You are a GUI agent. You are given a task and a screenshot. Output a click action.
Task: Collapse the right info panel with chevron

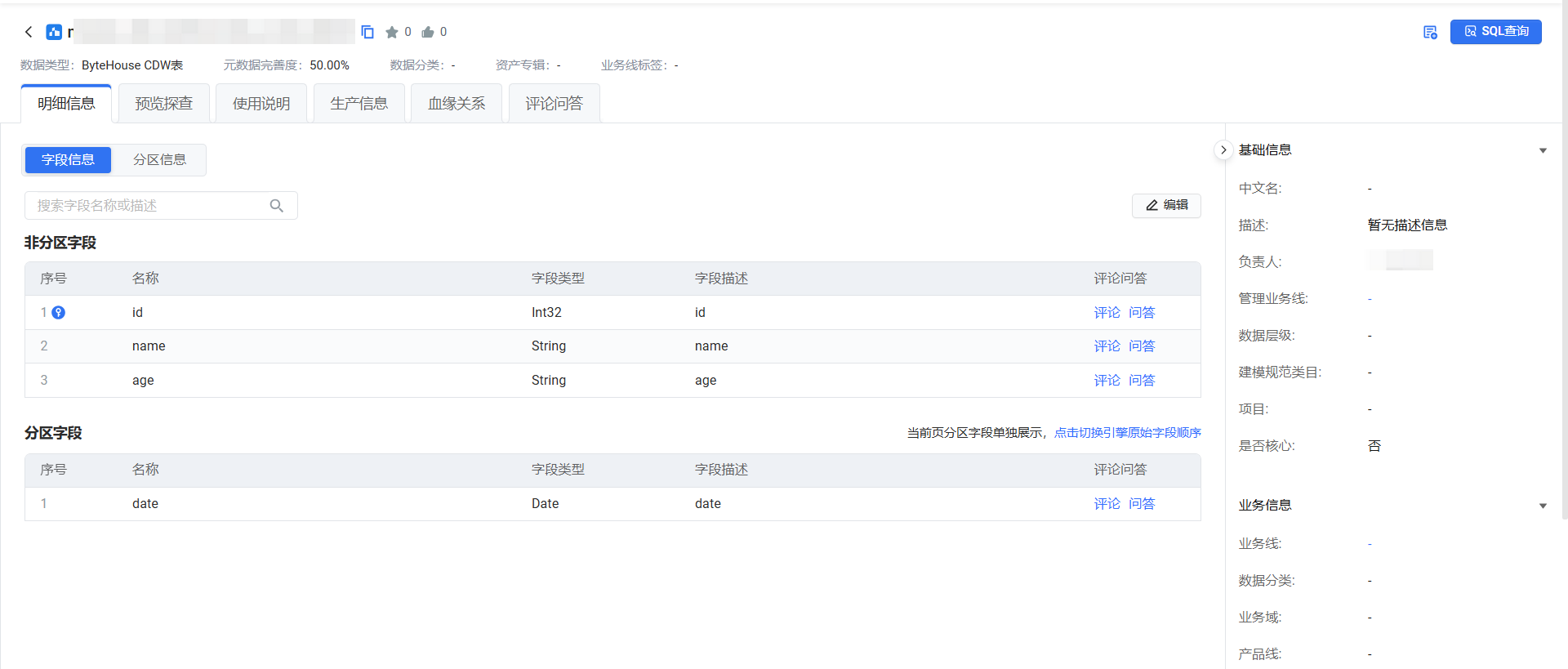(x=1223, y=150)
